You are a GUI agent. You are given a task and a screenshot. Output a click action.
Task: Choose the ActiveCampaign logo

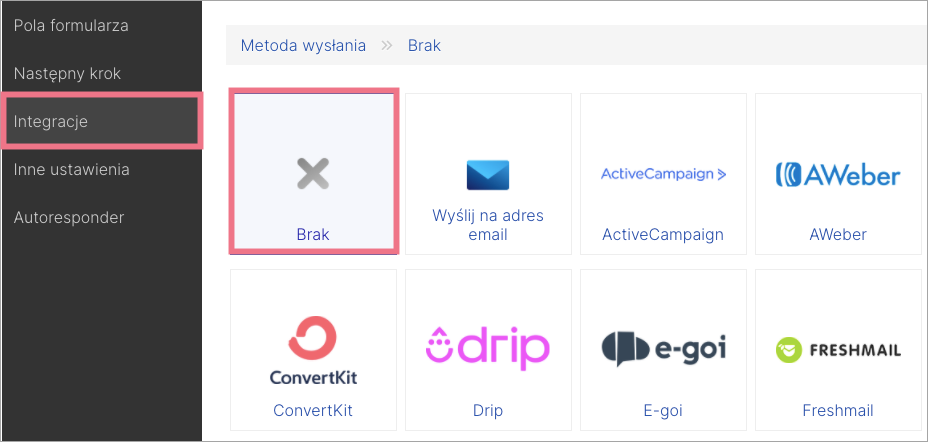[x=663, y=174]
